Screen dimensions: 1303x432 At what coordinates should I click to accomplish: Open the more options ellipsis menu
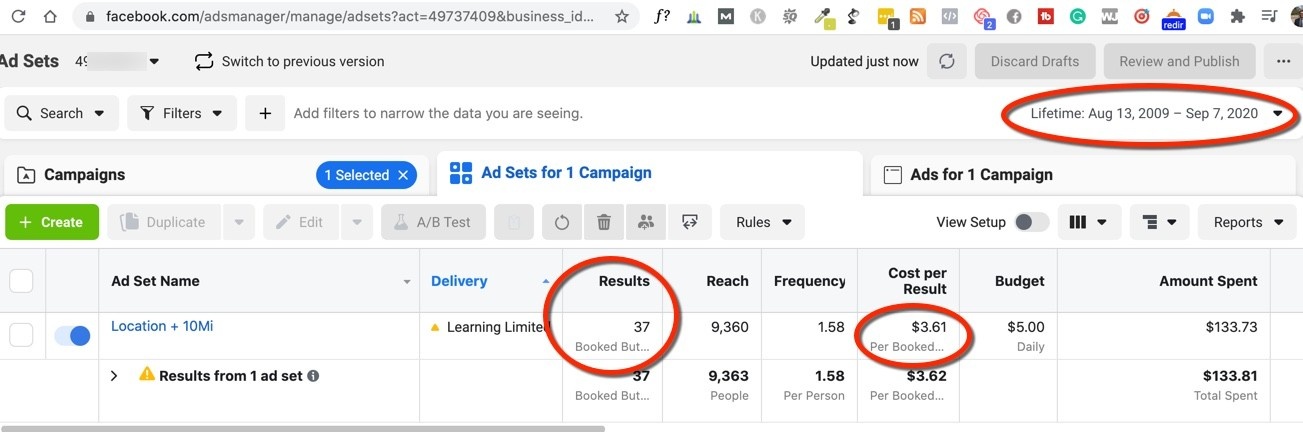pyautogui.click(x=1283, y=61)
